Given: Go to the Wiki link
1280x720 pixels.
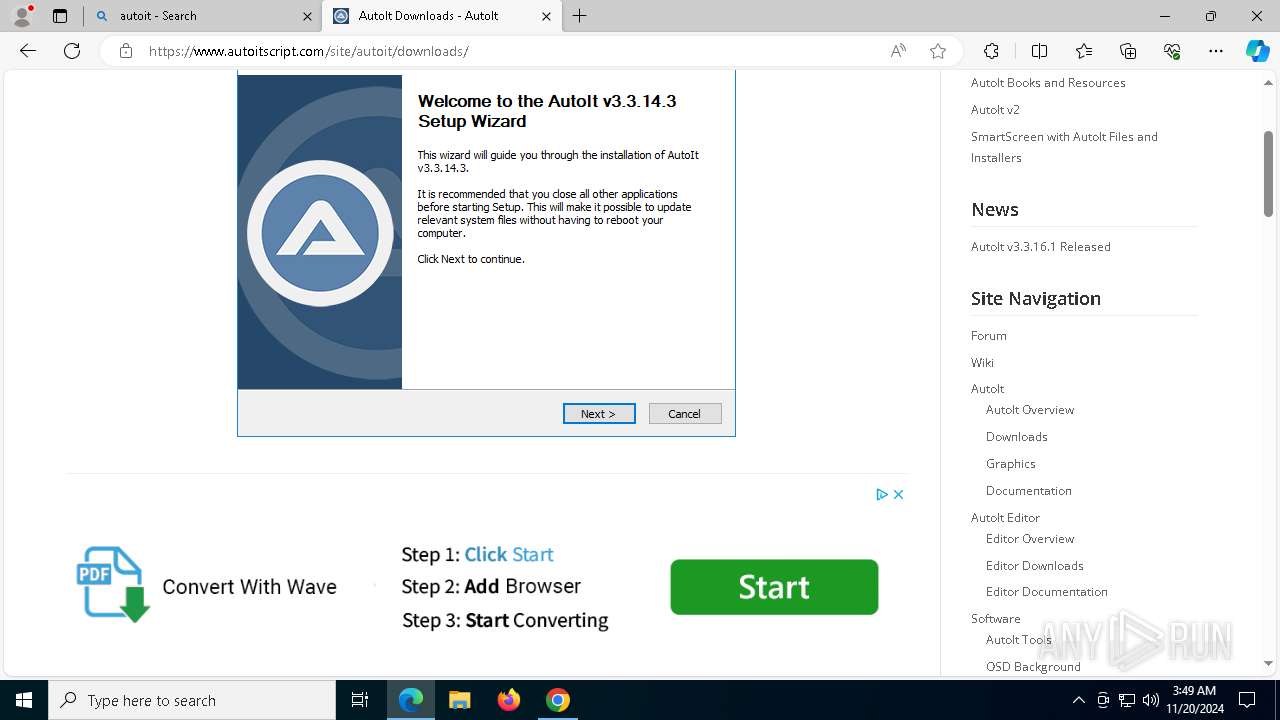Looking at the screenshot, I should [x=982, y=363].
